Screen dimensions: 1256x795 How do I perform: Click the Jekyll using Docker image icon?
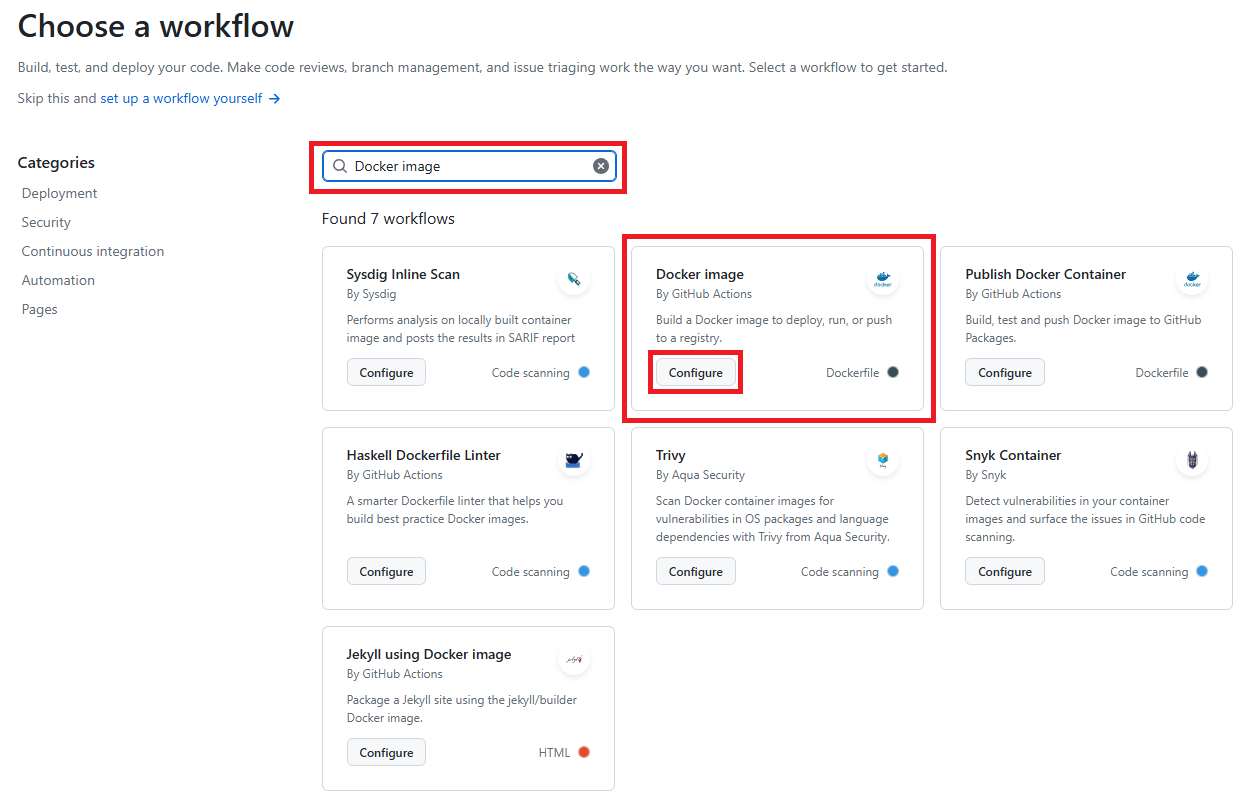click(573, 660)
